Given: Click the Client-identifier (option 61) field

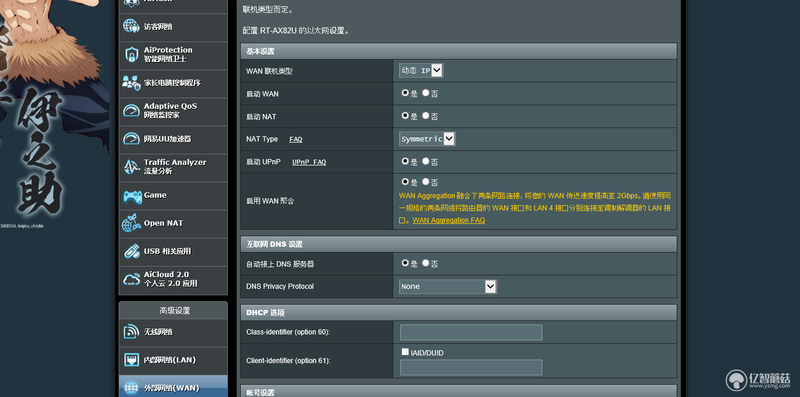Looking at the screenshot, I should click(x=471, y=367).
